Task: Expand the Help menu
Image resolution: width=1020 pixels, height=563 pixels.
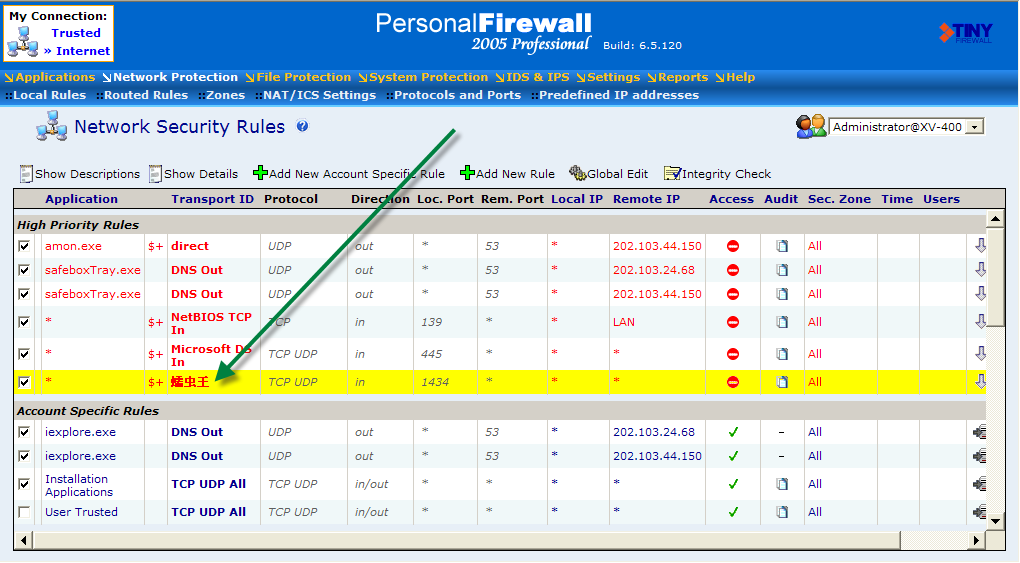Action: (736, 77)
